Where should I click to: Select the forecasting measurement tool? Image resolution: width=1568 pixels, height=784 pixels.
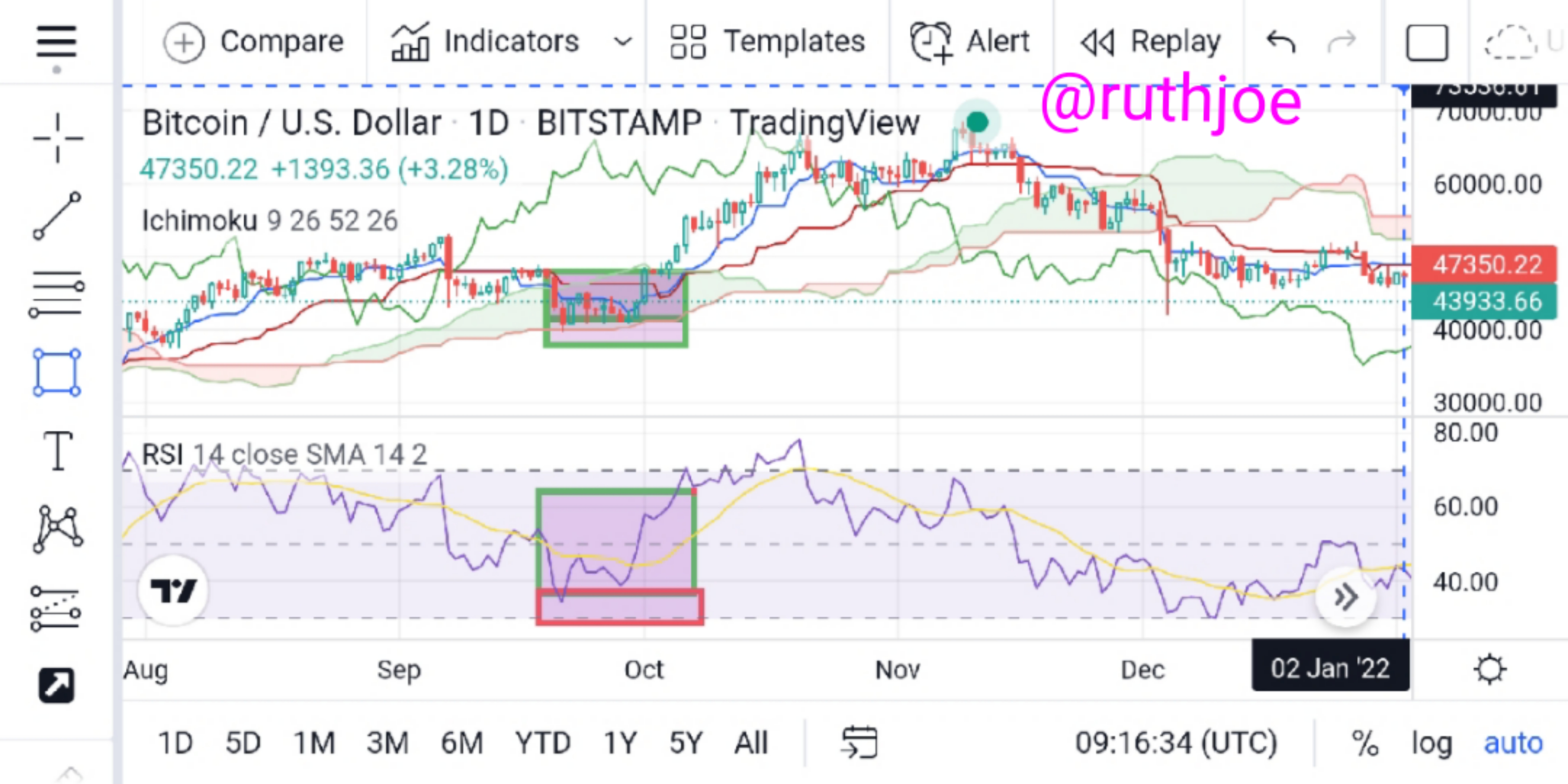55,609
